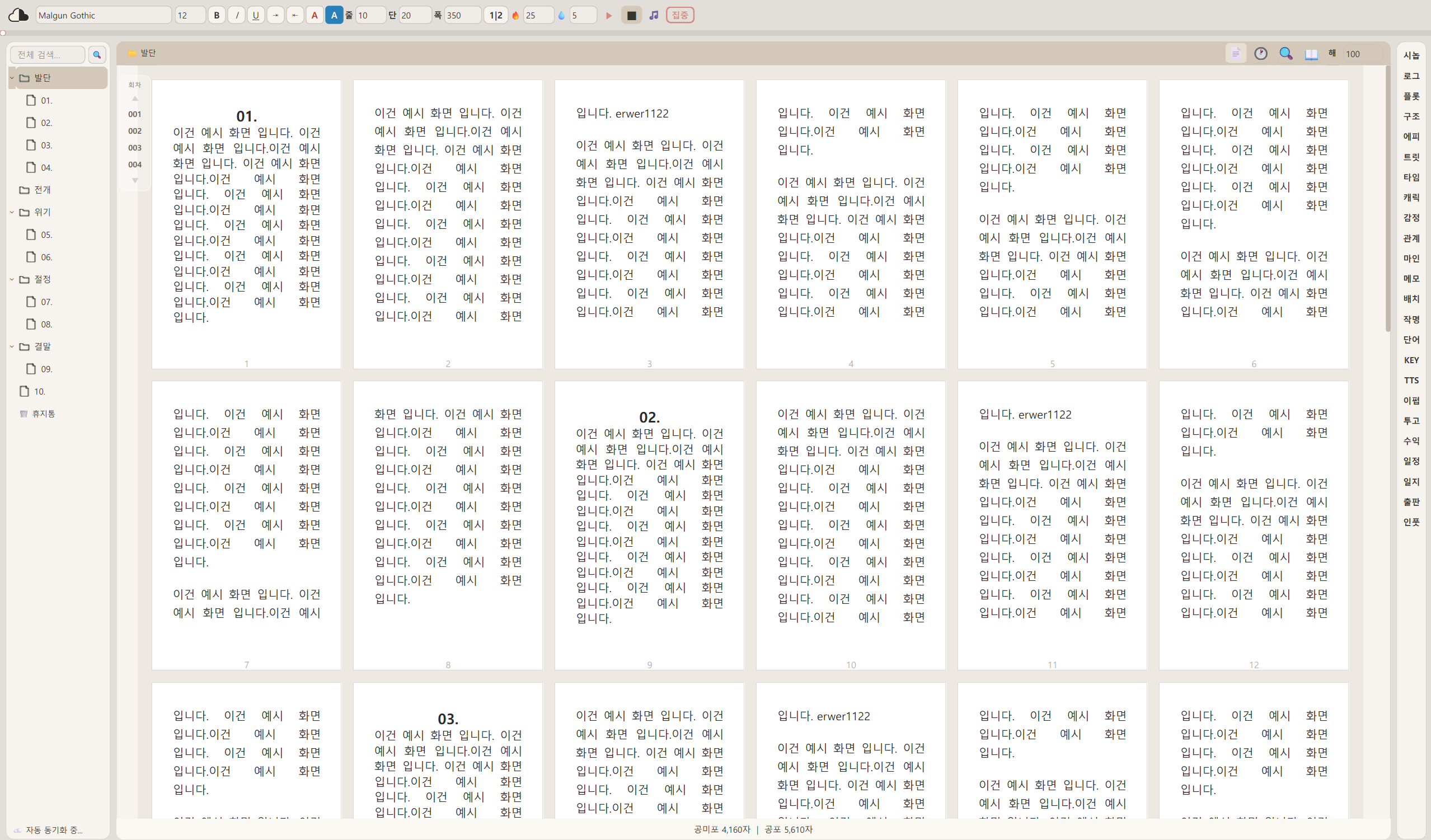Screen dimensions: 1431x840
Task: Open the 구조 side tab
Action: coord(1411,116)
